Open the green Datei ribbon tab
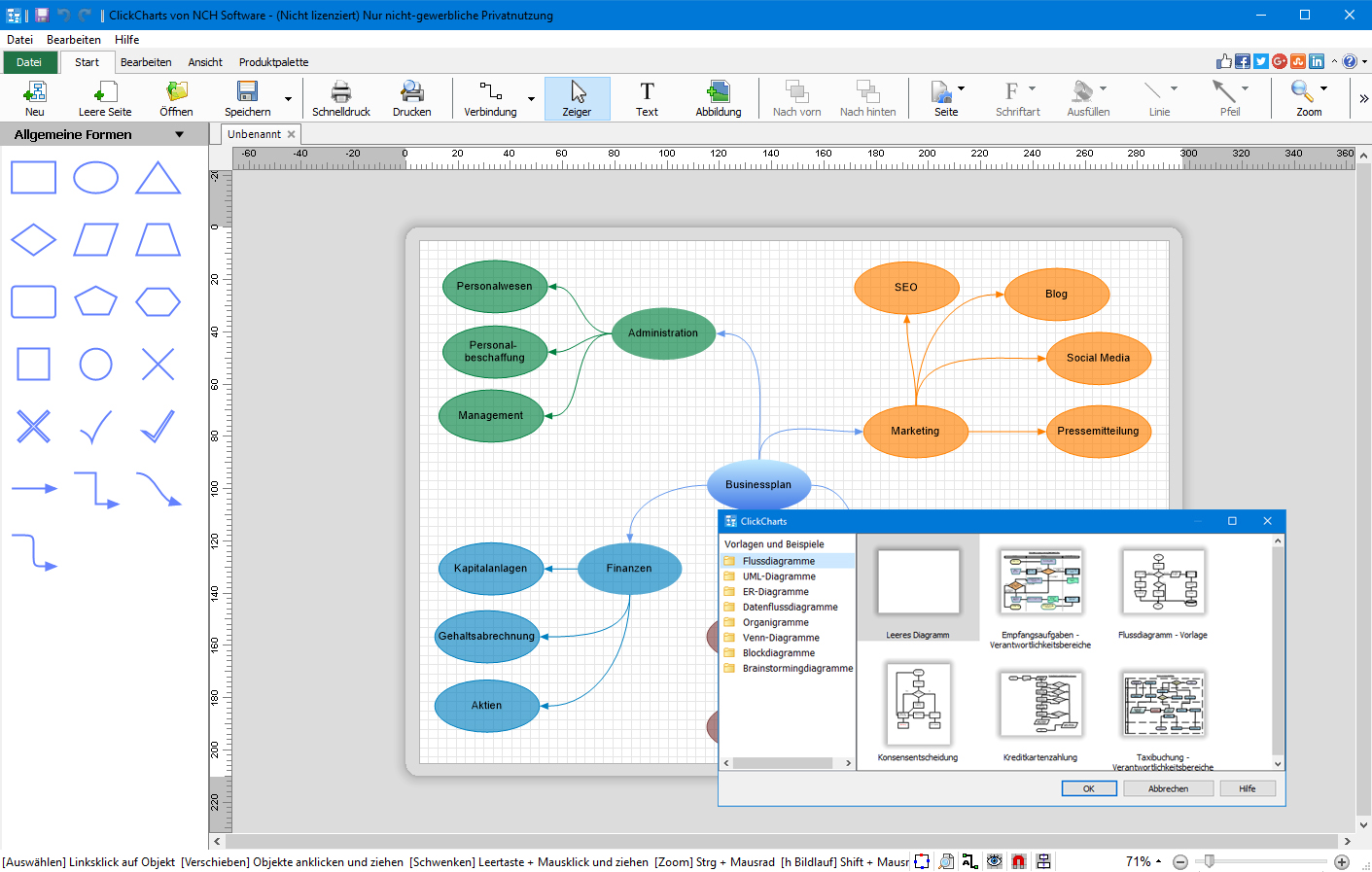 coord(29,62)
